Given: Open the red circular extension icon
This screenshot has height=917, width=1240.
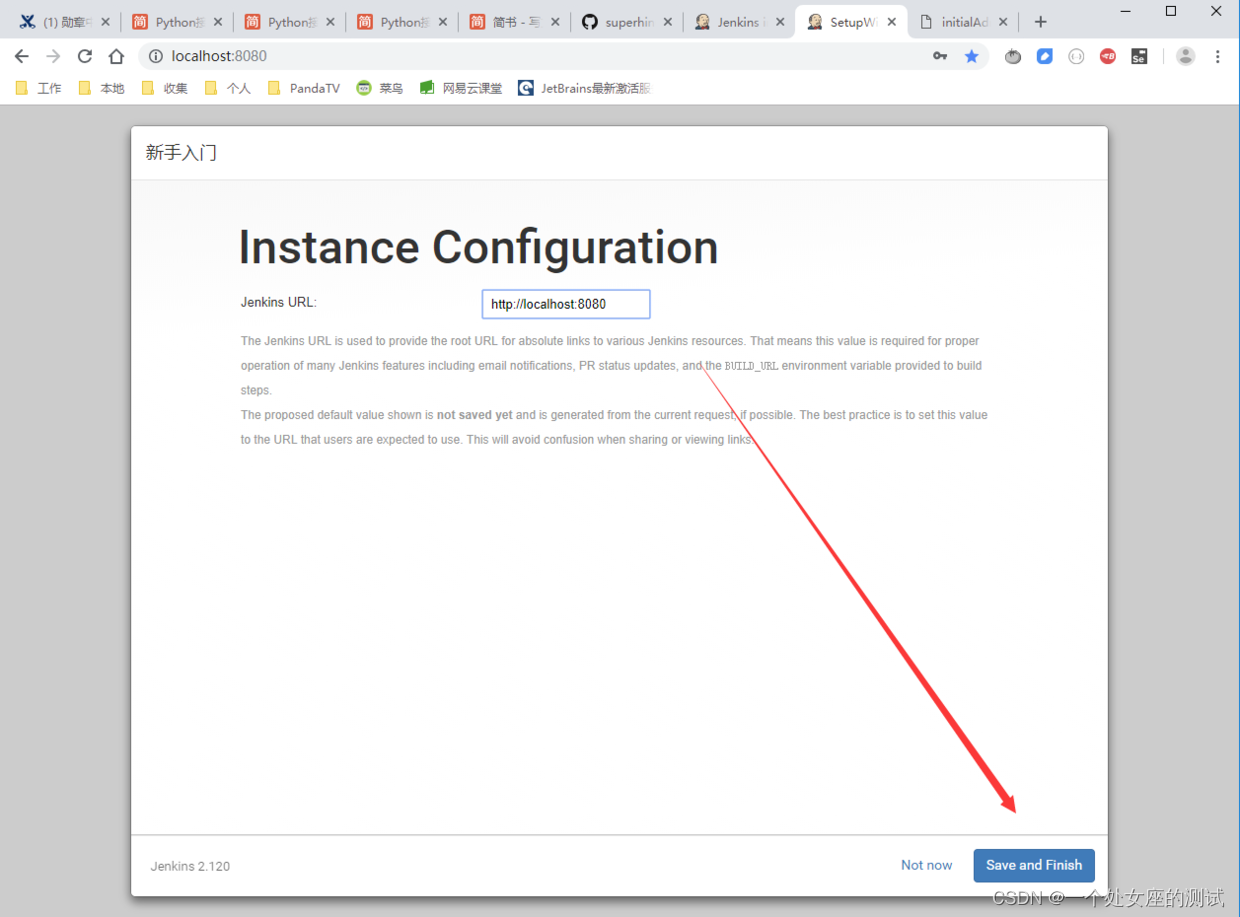Looking at the screenshot, I should [x=1108, y=56].
